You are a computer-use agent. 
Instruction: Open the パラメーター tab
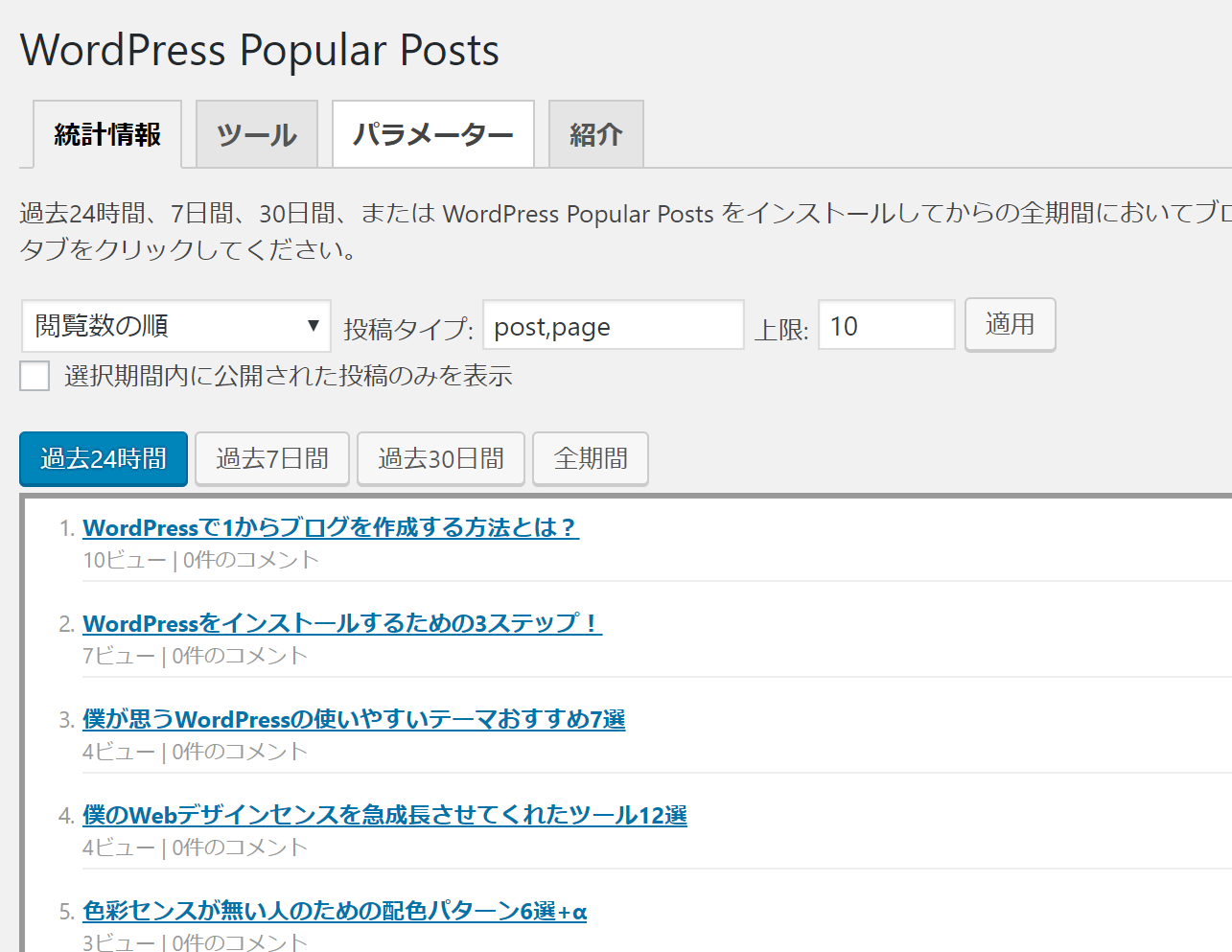point(433,134)
